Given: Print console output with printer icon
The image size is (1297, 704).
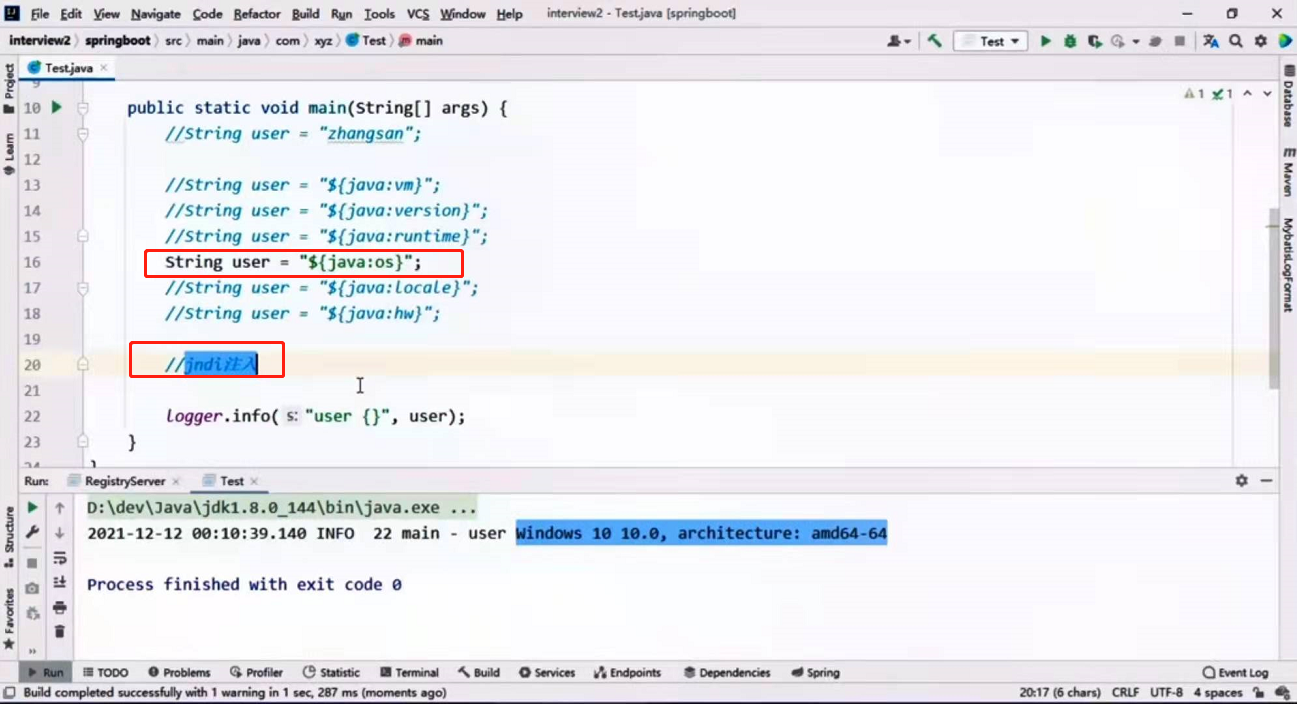Looking at the screenshot, I should pyautogui.click(x=60, y=607).
